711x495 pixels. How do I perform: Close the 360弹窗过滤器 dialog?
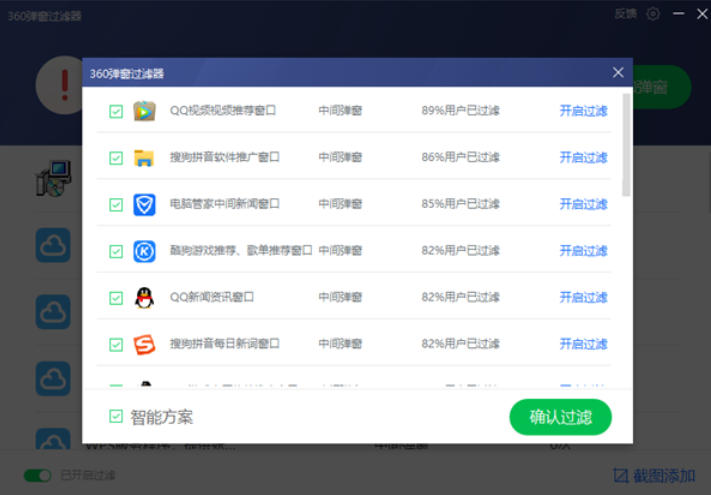(618, 73)
